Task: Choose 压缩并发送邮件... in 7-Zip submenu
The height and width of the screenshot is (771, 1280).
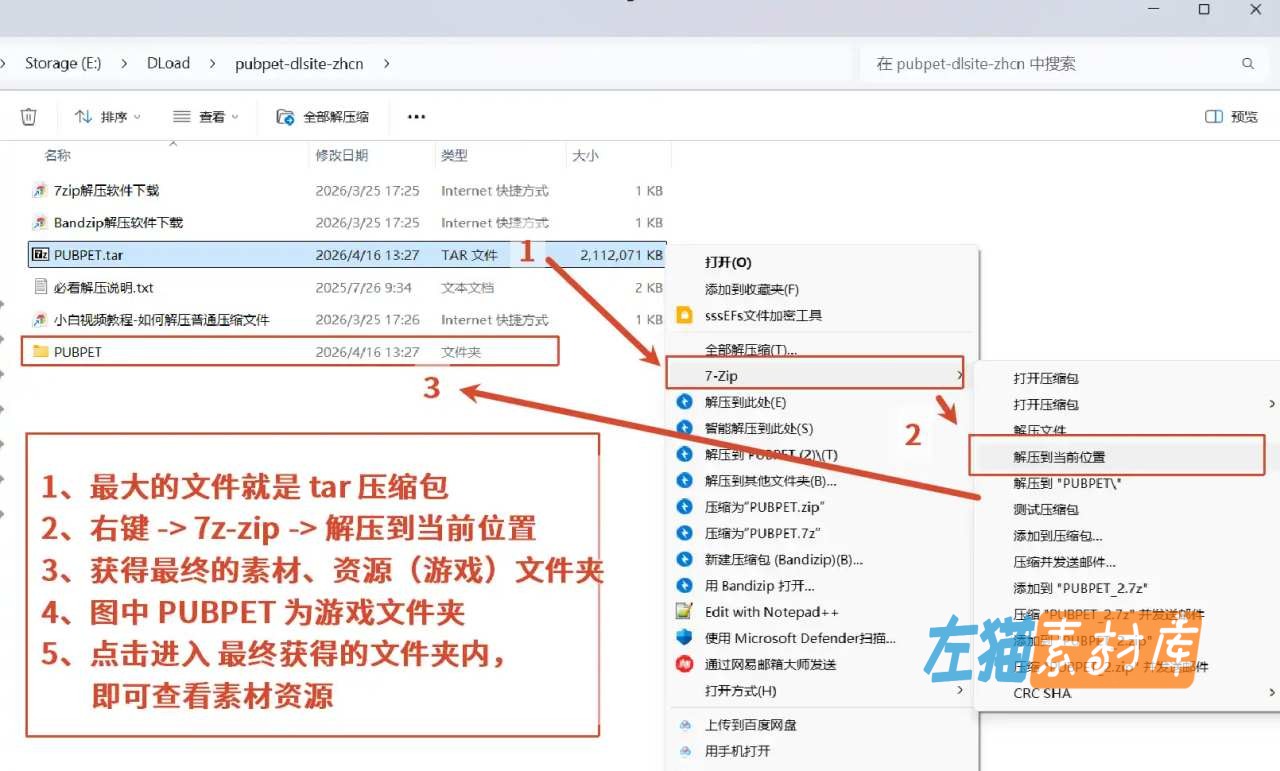Action: pyautogui.click(x=1064, y=562)
